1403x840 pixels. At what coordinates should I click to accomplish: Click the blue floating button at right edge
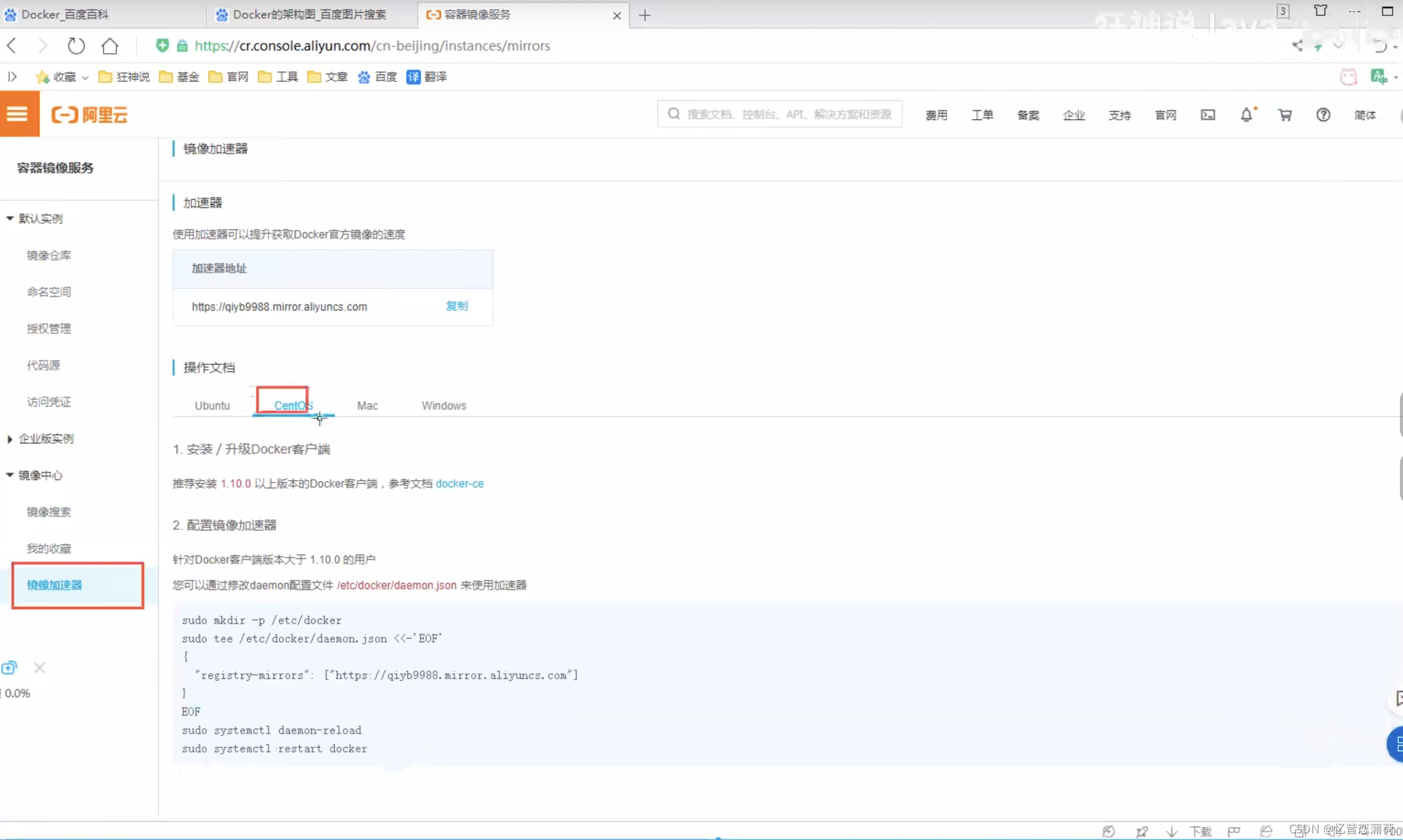click(1396, 744)
